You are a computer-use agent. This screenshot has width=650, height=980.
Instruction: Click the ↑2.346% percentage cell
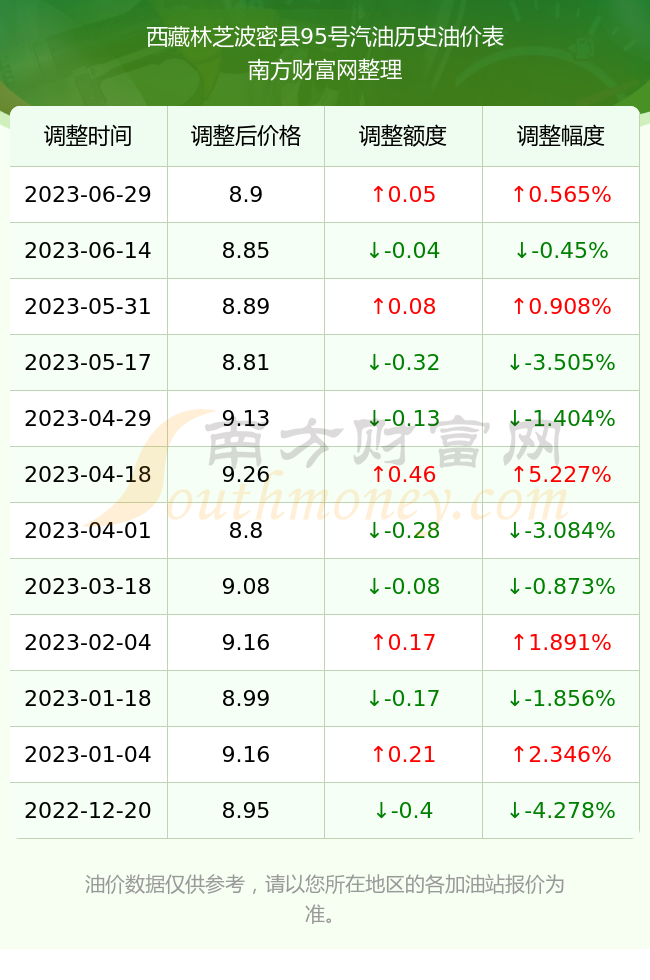point(561,754)
